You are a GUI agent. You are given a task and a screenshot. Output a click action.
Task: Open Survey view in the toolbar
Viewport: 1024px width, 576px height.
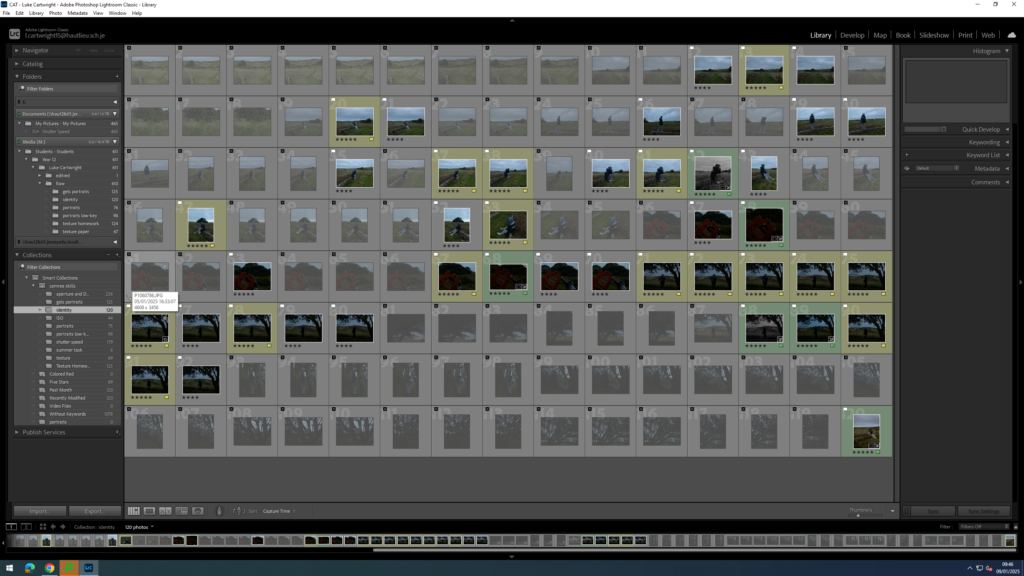pyautogui.click(x=182, y=511)
